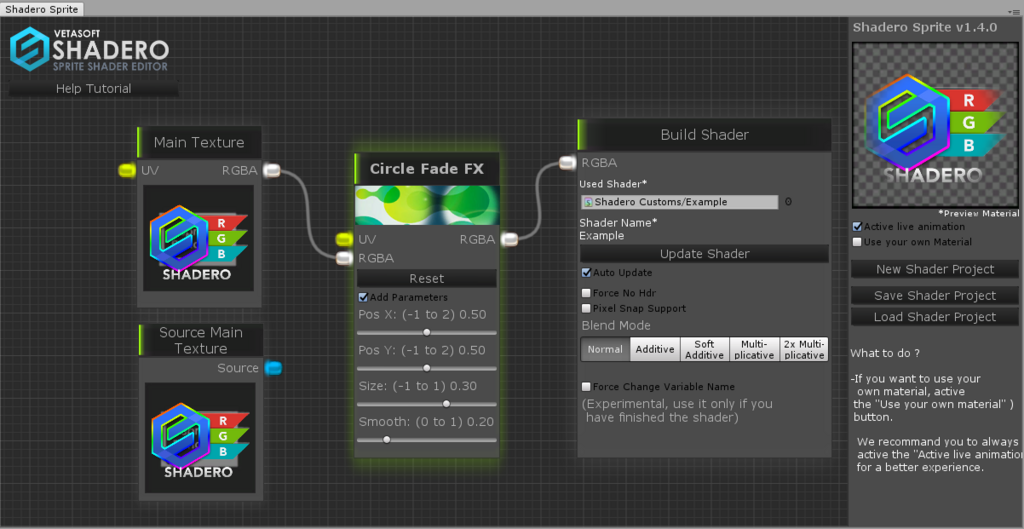Click the 'What to do ?' text
Viewport: 1024px width, 529px height.
885,353
